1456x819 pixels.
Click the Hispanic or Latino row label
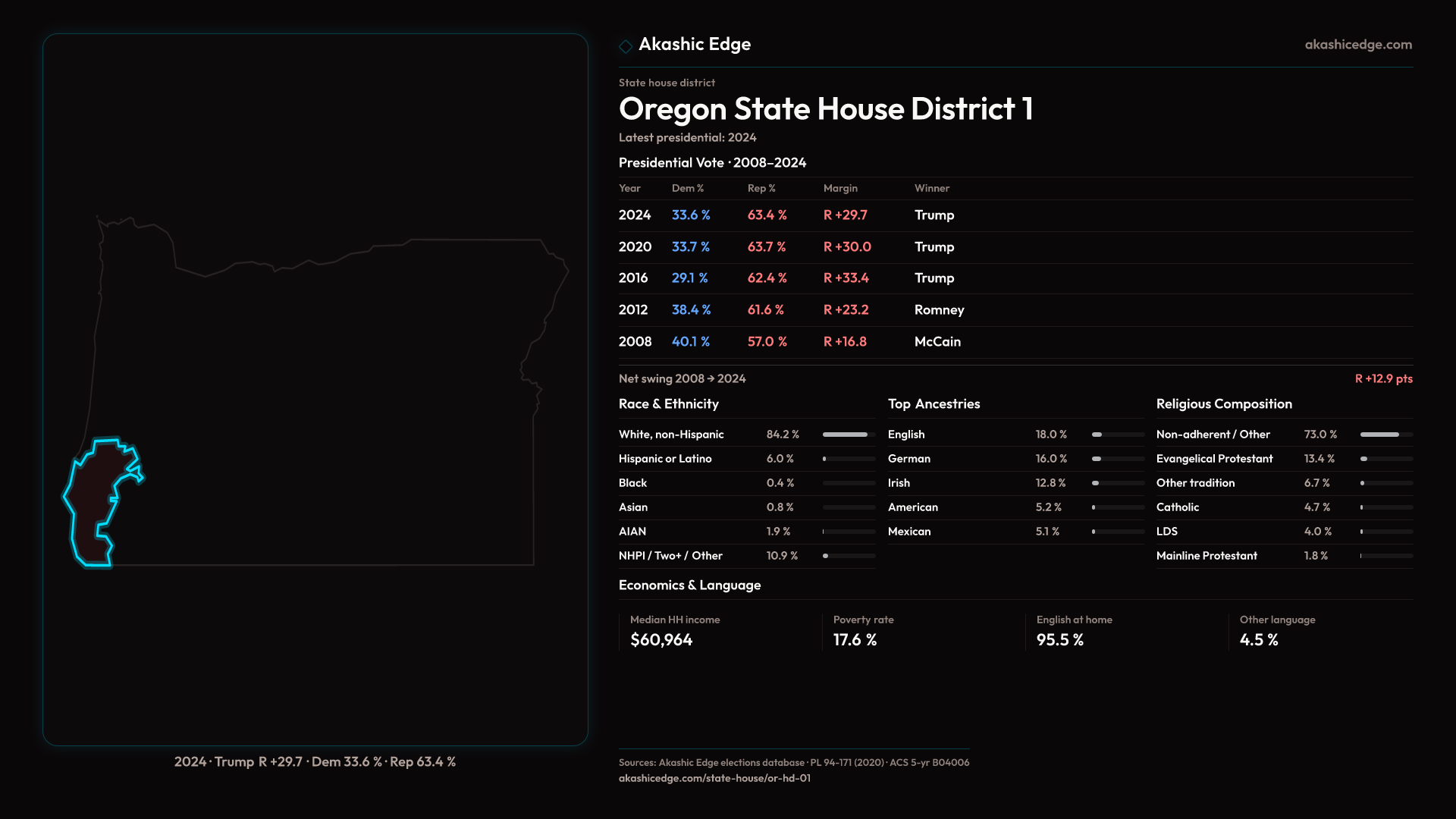(665, 459)
